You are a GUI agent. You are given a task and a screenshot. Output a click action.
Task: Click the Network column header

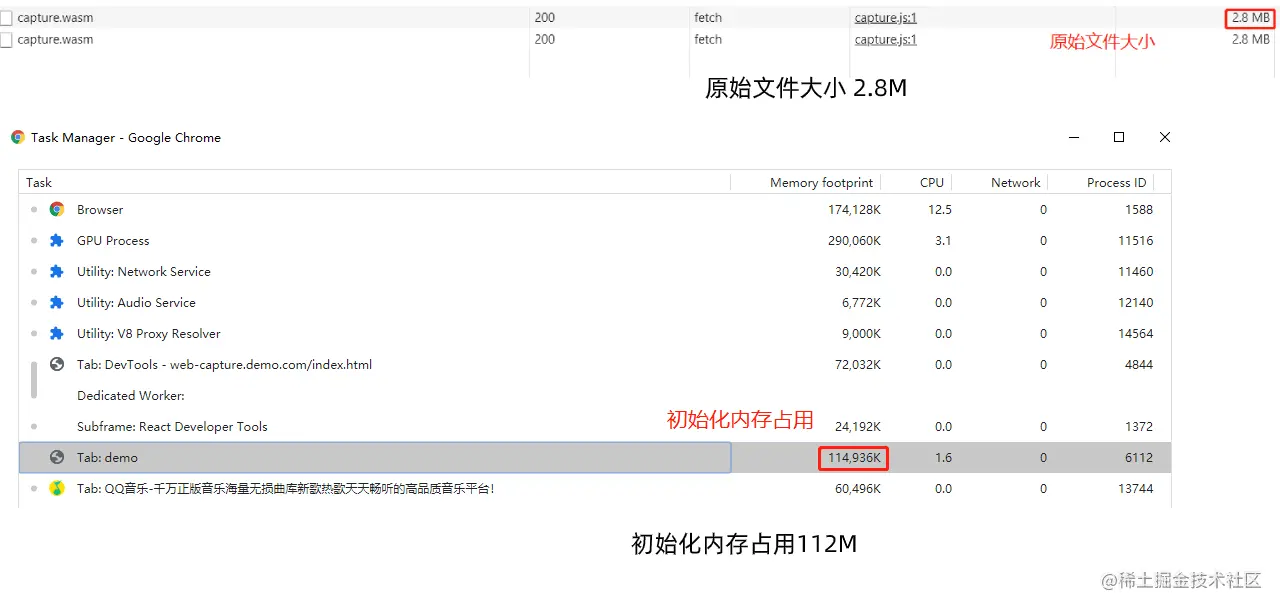click(x=1015, y=182)
